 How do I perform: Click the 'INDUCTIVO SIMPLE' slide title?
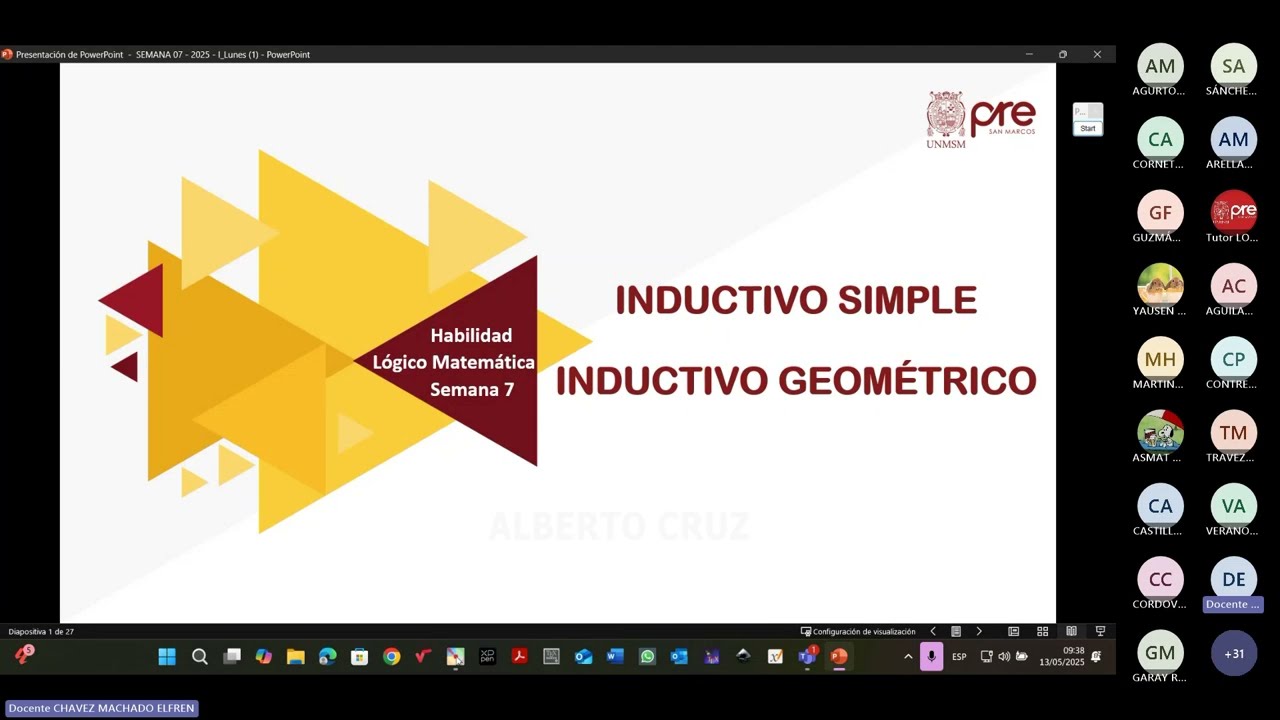click(x=796, y=300)
